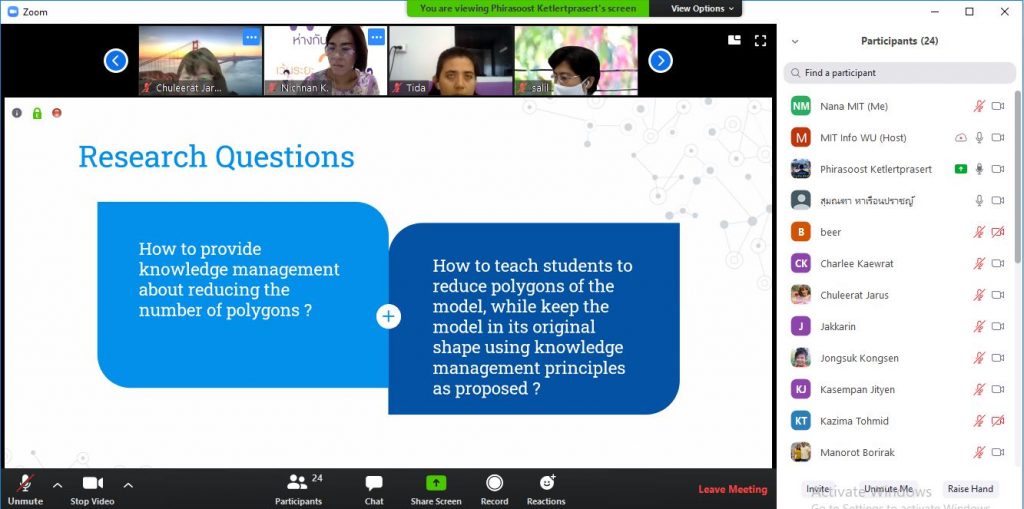Open more options on Nichnan video thumbnail
The height and width of the screenshot is (509, 1024).
tap(376, 37)
